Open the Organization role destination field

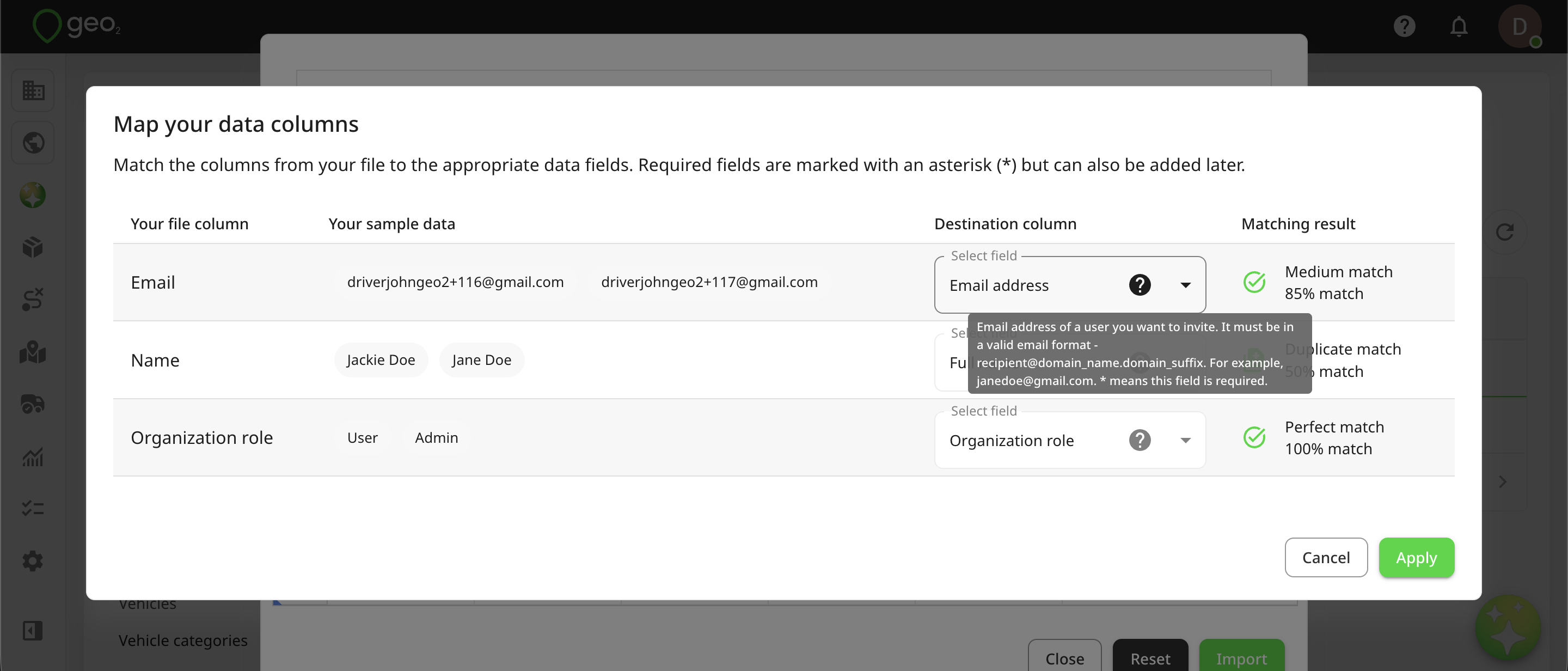1069,440
